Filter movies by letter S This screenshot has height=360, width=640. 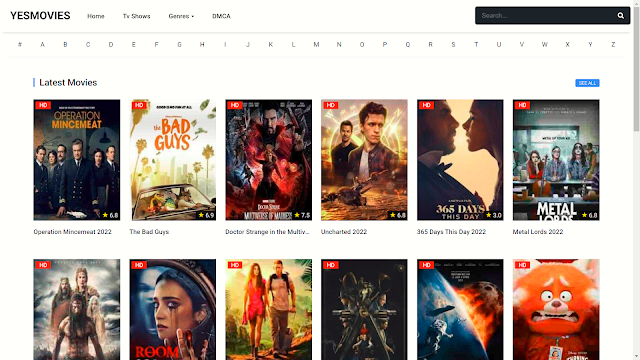[x=453, y=44]
